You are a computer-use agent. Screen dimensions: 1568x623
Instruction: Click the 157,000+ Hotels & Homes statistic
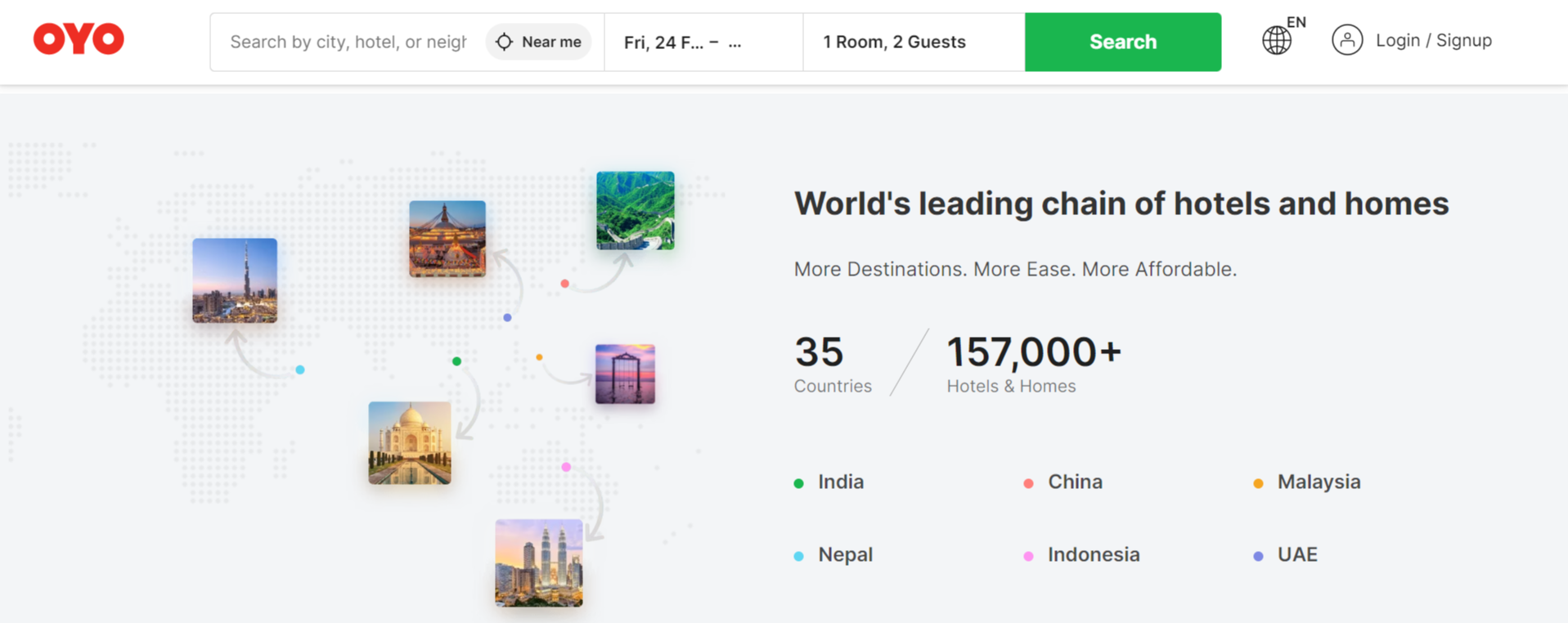tap(1034, 365)
